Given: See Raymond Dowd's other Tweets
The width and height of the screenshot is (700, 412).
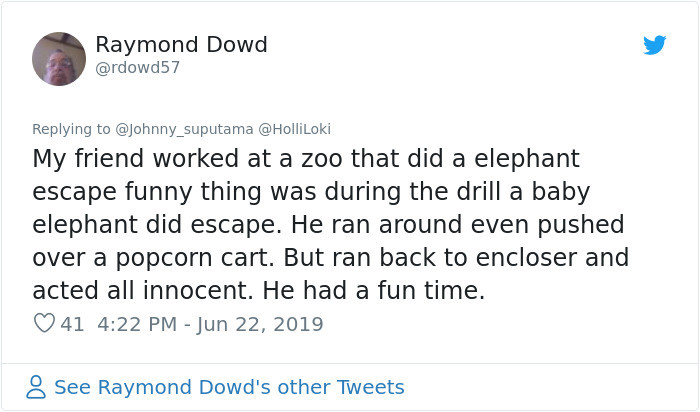Looking at the screenshot, I should coord(229,387).
